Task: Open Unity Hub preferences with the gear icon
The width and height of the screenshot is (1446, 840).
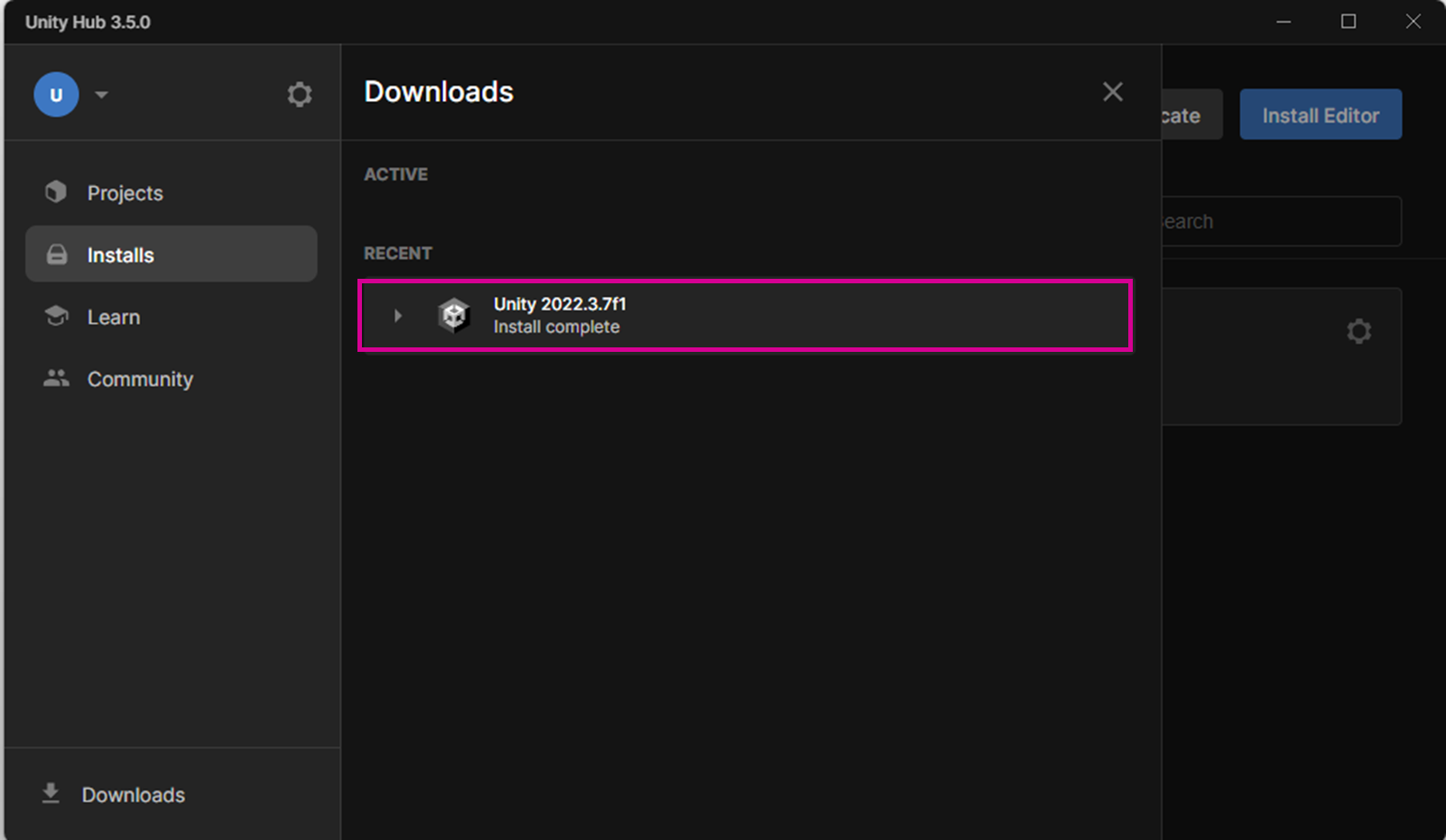Action: click(x=299, y=94)
